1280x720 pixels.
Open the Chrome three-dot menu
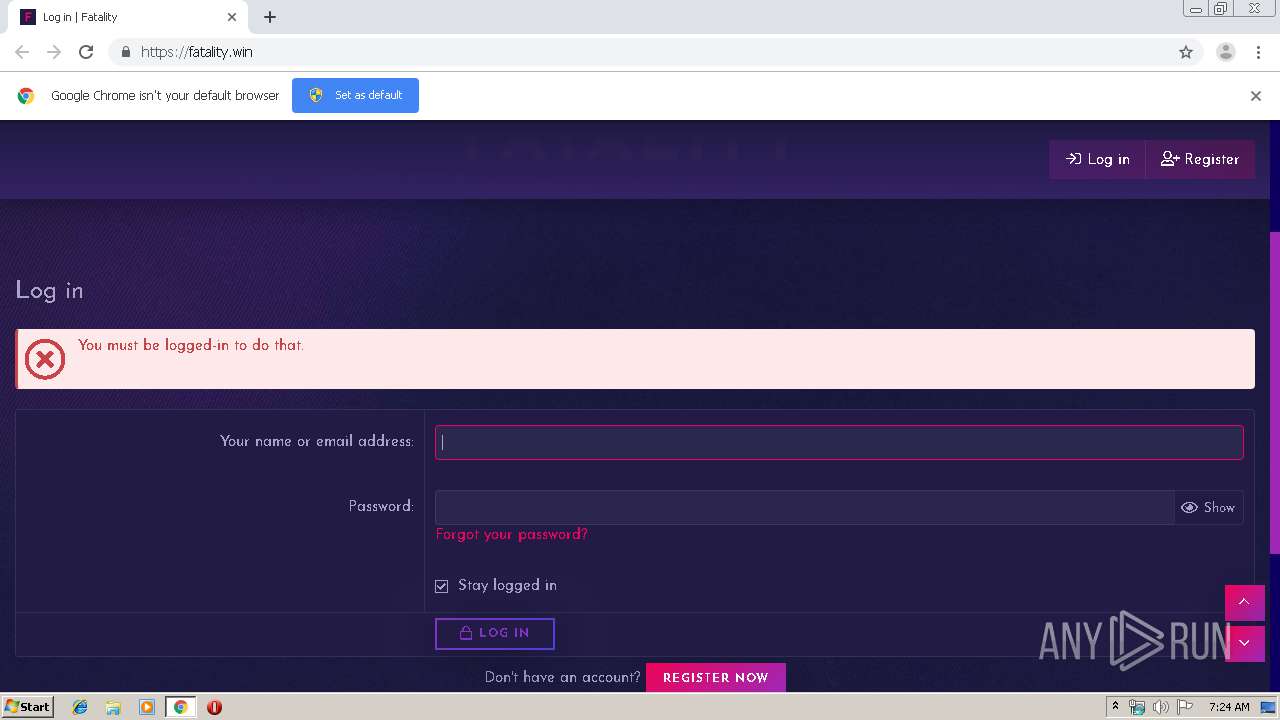click(1258, 52)
